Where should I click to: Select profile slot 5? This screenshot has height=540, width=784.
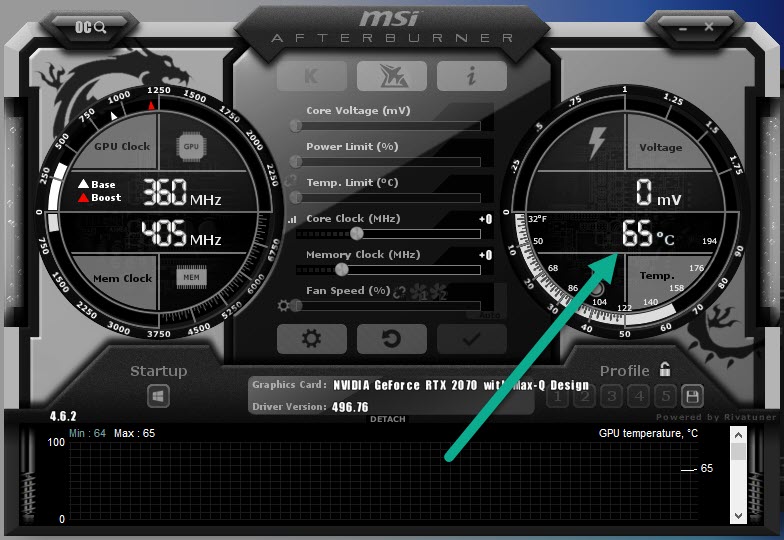(x=666, y=396)
